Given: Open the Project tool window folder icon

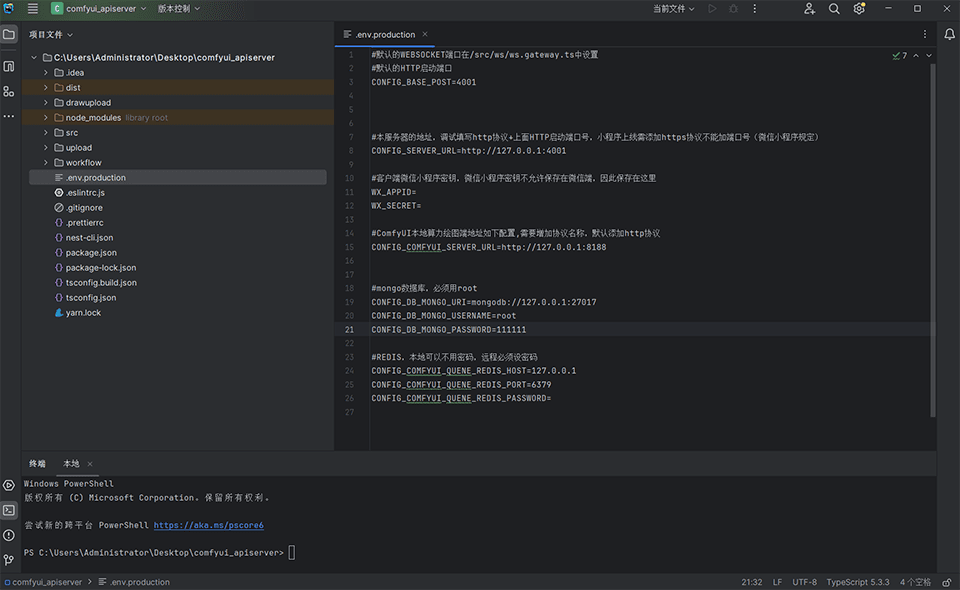Looking at the screenshot, I should (9, 34).
